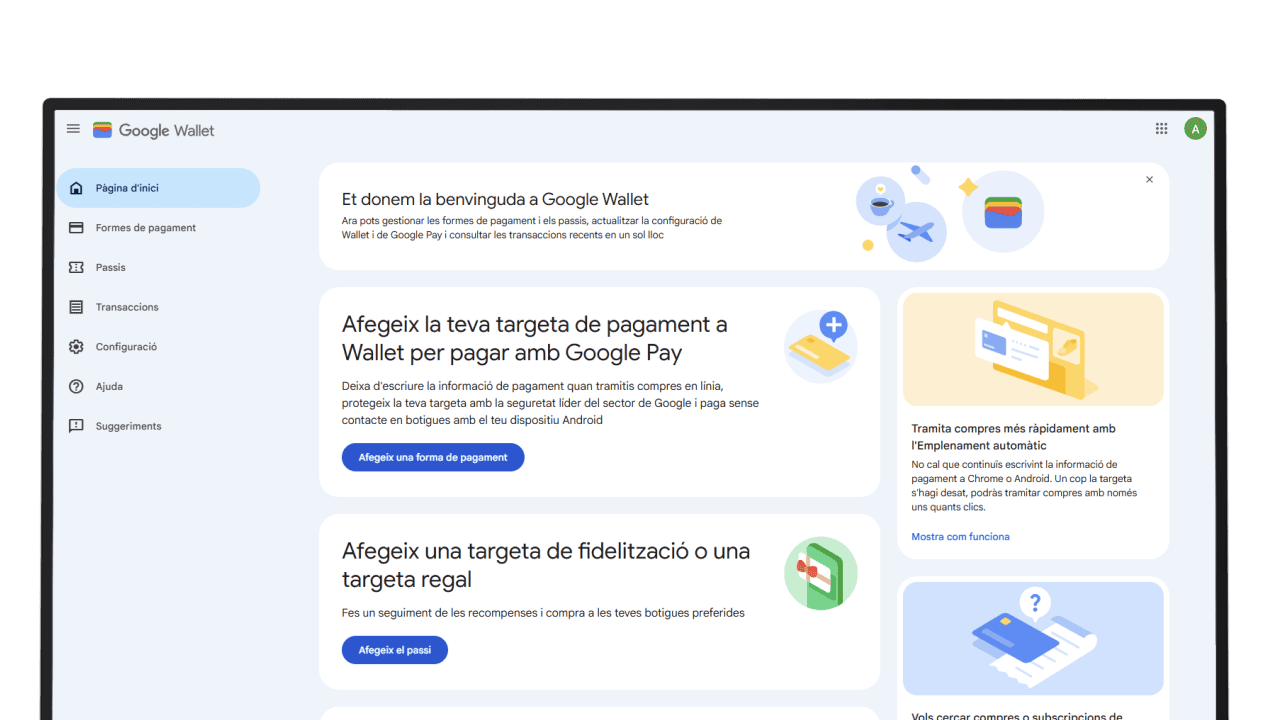1280x720 pixels.
Task: Select Pàgina d'inici in the sidebar
Action: coord(127,188)
